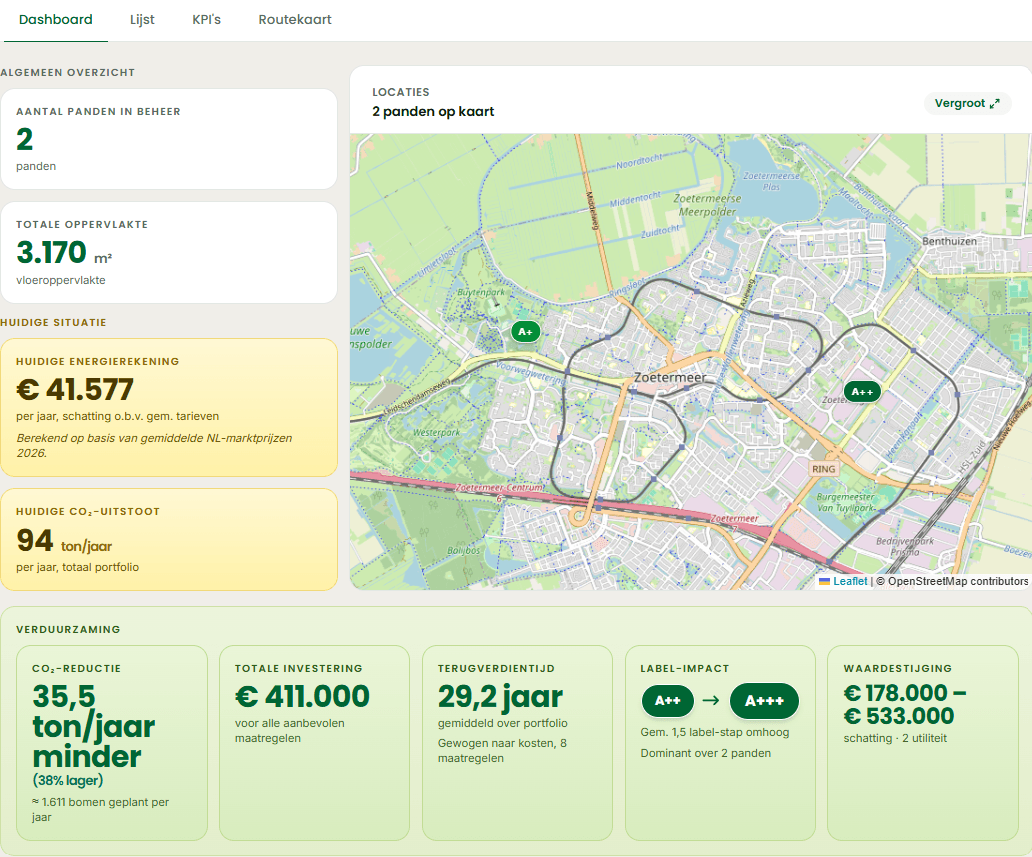The image size is (1032, 857).
Task: Click the '€ 41.577' value
Action: coord(75,389)
